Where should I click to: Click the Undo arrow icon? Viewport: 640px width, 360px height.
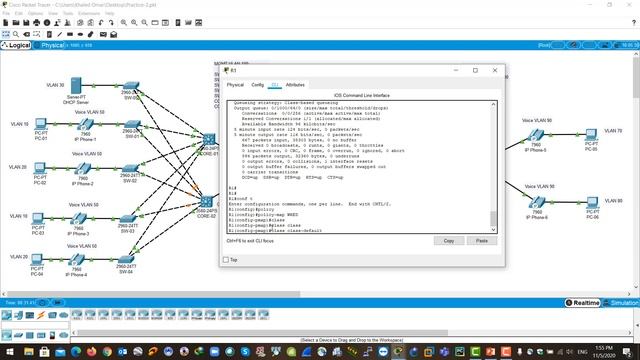pos(101,23)
